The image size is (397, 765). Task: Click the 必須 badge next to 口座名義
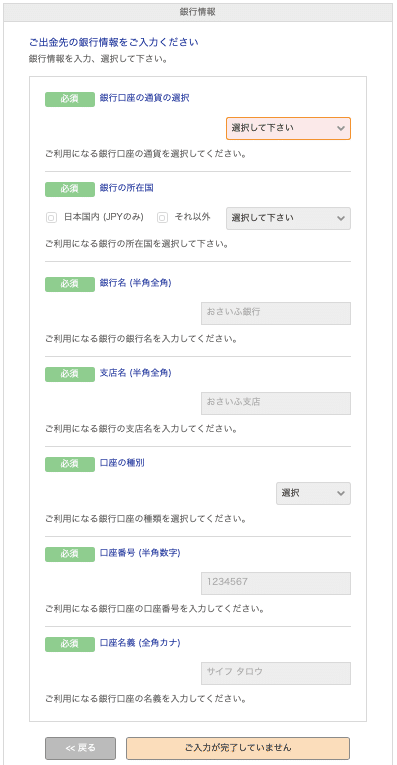pyautogui.click(x=70, y=644)
